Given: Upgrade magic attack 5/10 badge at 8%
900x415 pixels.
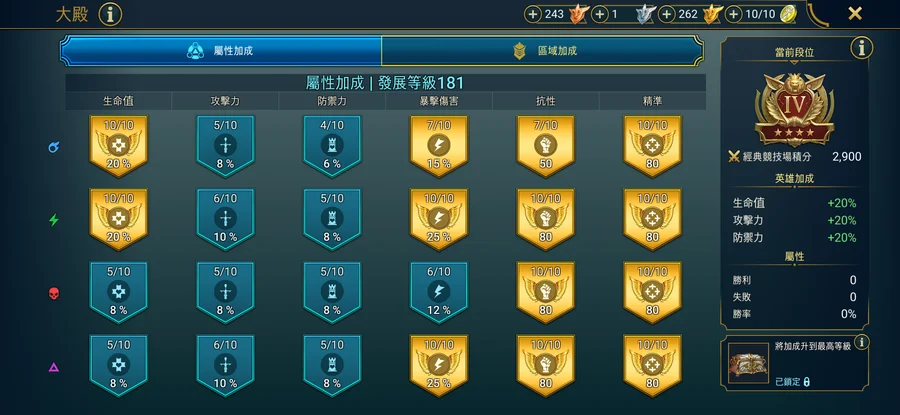Looking at the screenshot, I should pos(226,146).
